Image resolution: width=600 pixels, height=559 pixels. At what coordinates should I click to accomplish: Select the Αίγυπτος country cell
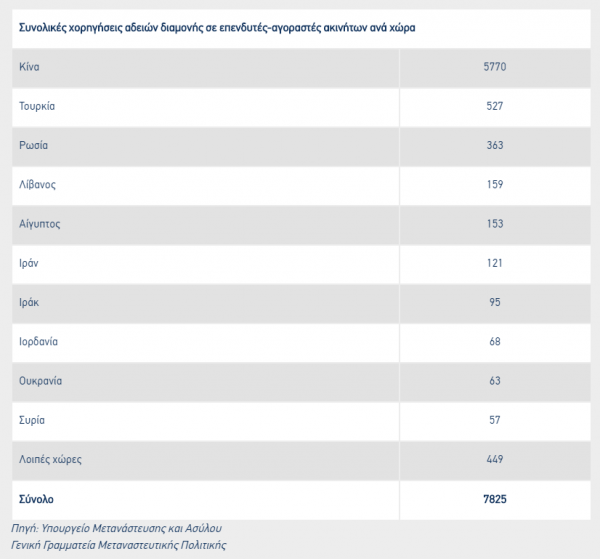click(x=40, y=224)
